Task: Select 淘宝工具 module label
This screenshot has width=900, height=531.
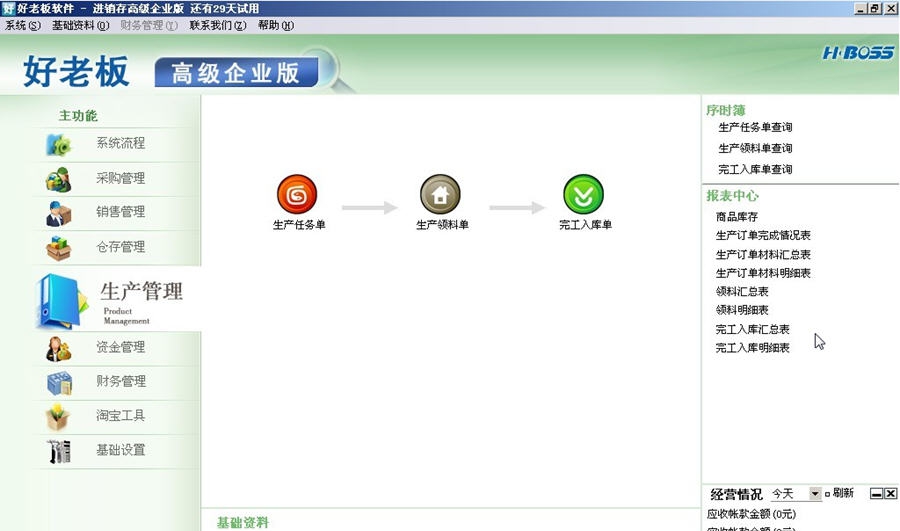Action: click(x=121, y=415)
